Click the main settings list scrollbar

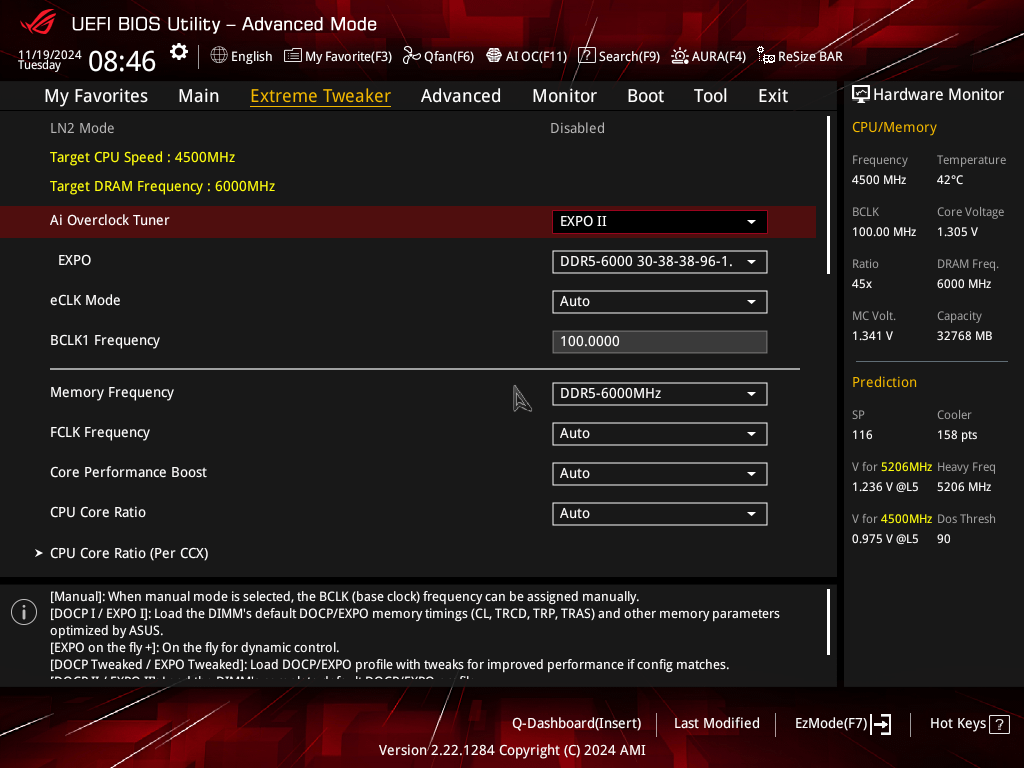[828, 196]
